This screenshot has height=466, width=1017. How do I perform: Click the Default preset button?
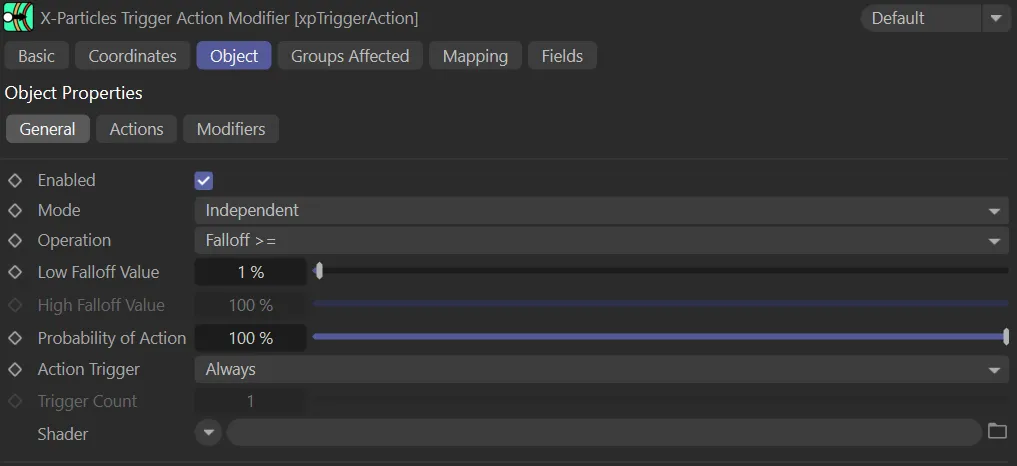click(921, 18)
